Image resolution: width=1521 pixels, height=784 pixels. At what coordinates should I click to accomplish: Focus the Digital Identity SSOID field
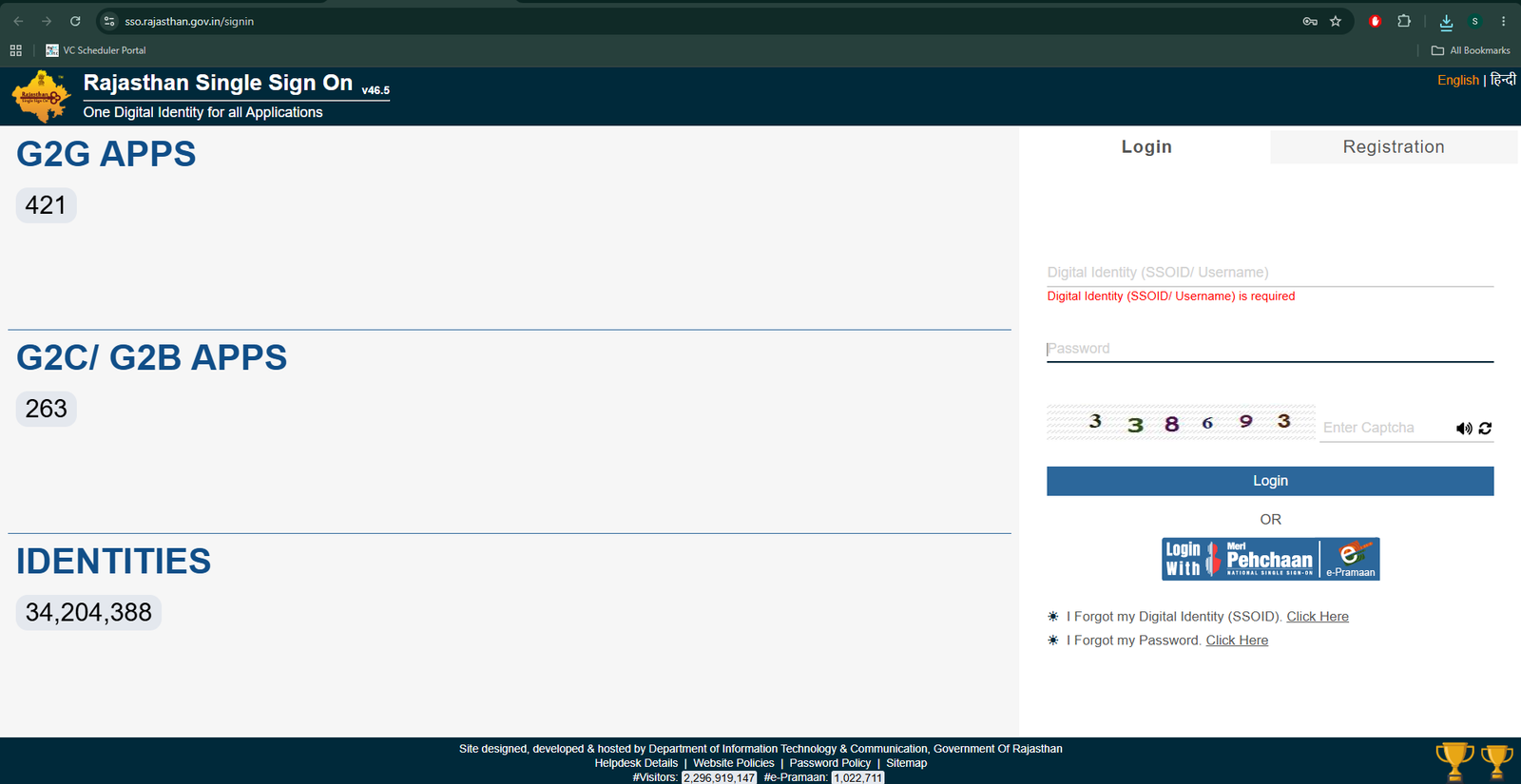point(1270,272)
